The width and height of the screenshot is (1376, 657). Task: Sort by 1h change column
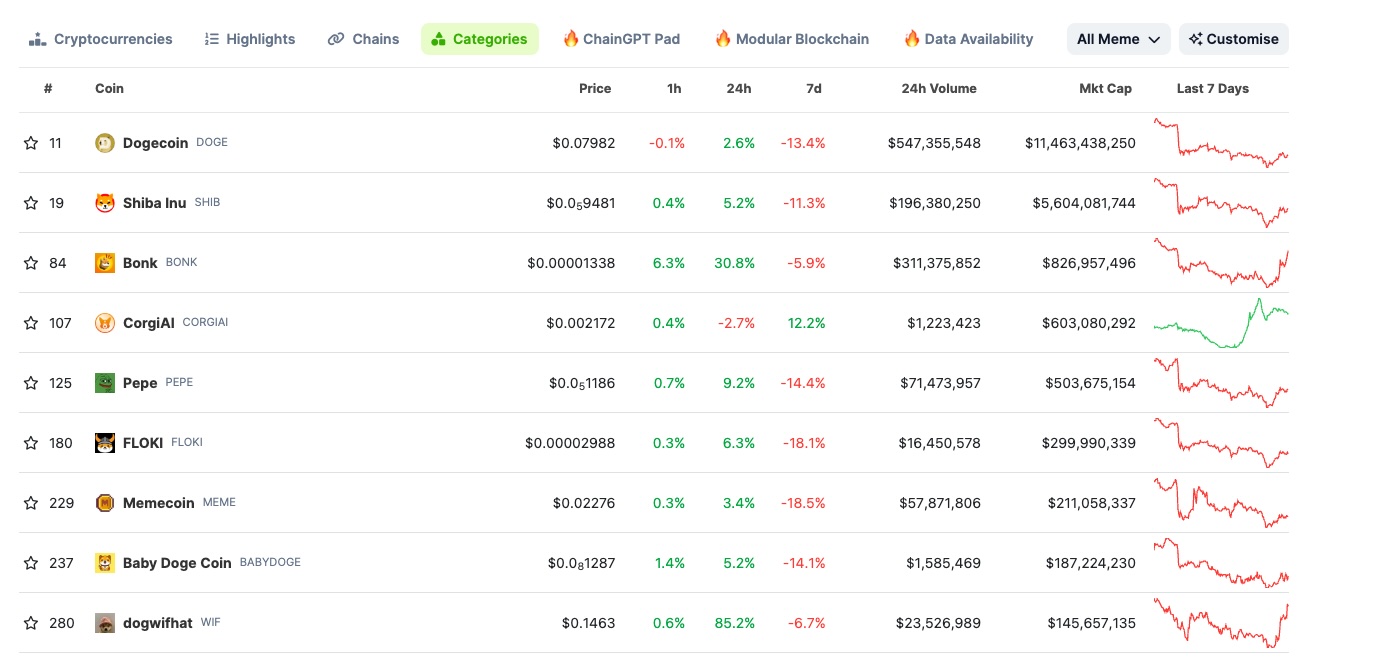(x=674, y=89)
